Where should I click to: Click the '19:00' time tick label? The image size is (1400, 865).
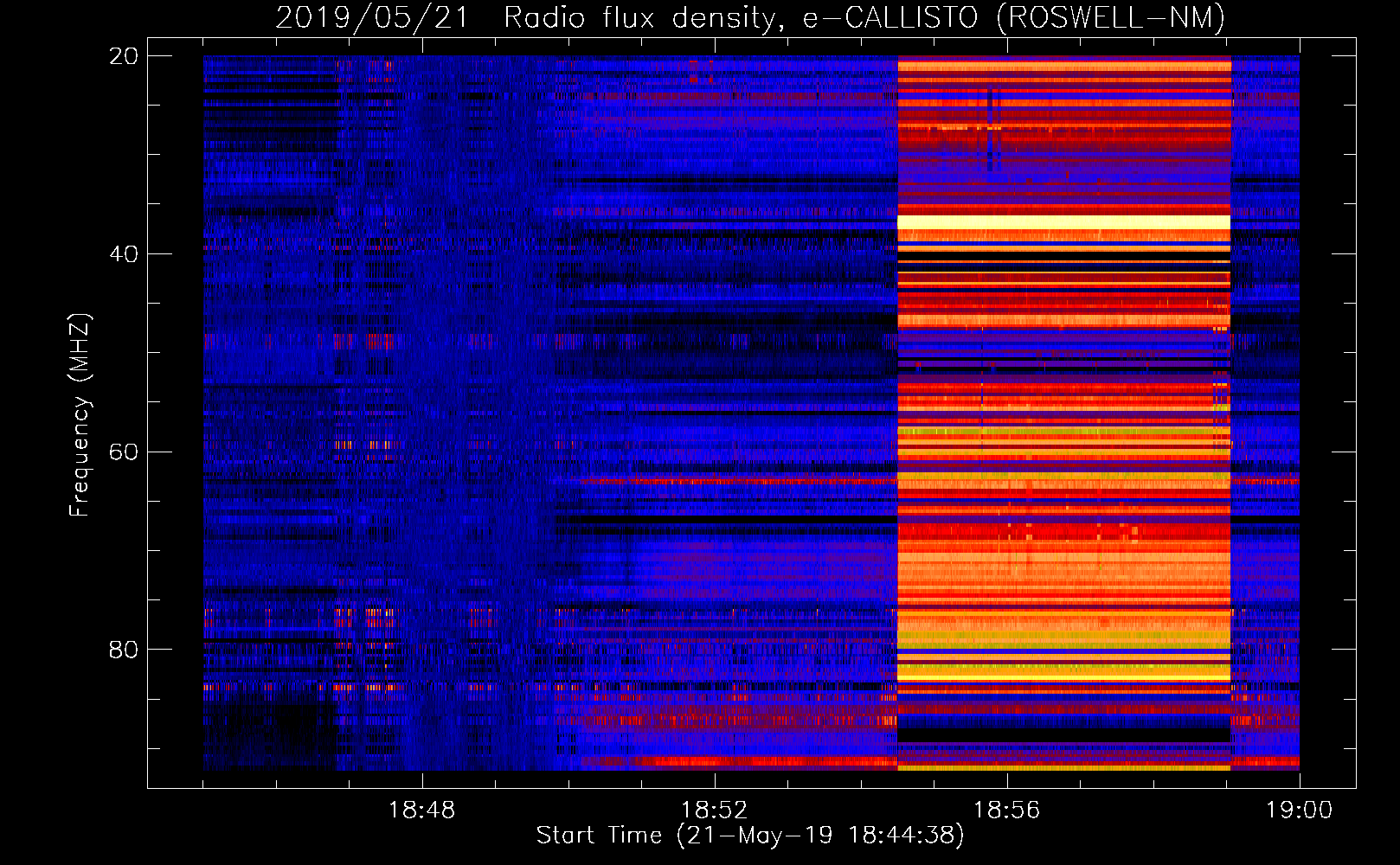click(x=1299, y=811)
